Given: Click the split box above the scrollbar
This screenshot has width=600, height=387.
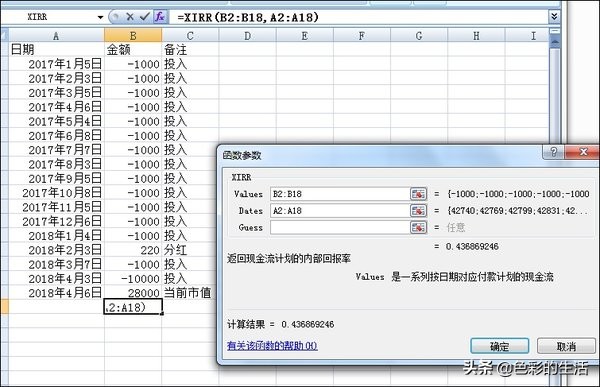Looking at the screenshot, I should tap(554, 31).
